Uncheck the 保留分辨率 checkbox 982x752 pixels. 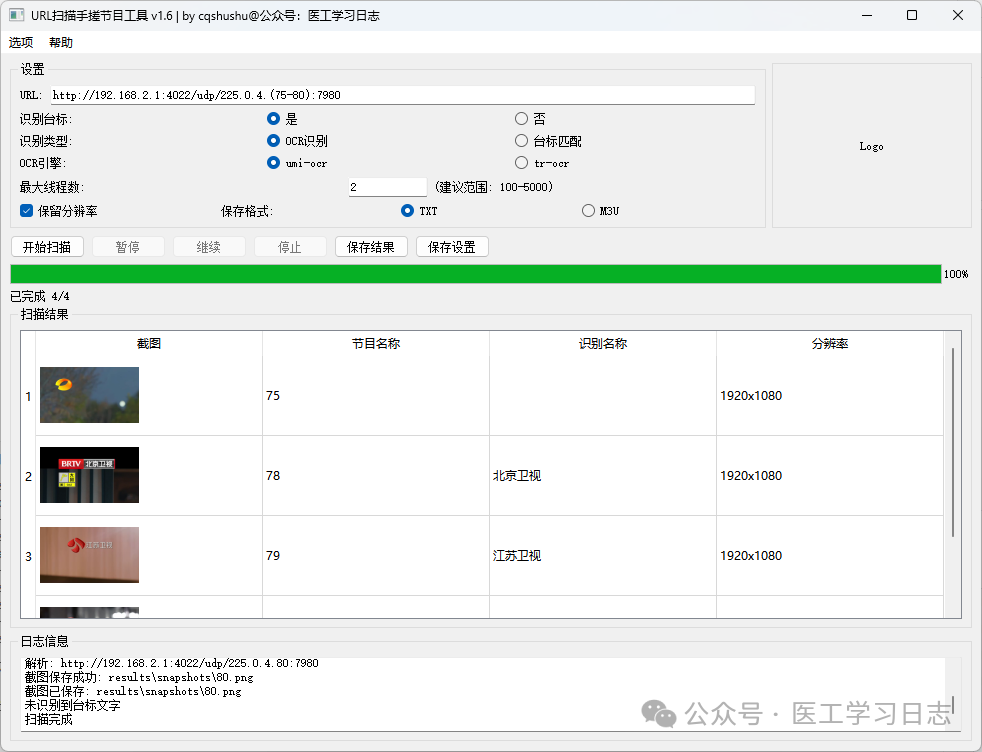click(x=25, y=210)
